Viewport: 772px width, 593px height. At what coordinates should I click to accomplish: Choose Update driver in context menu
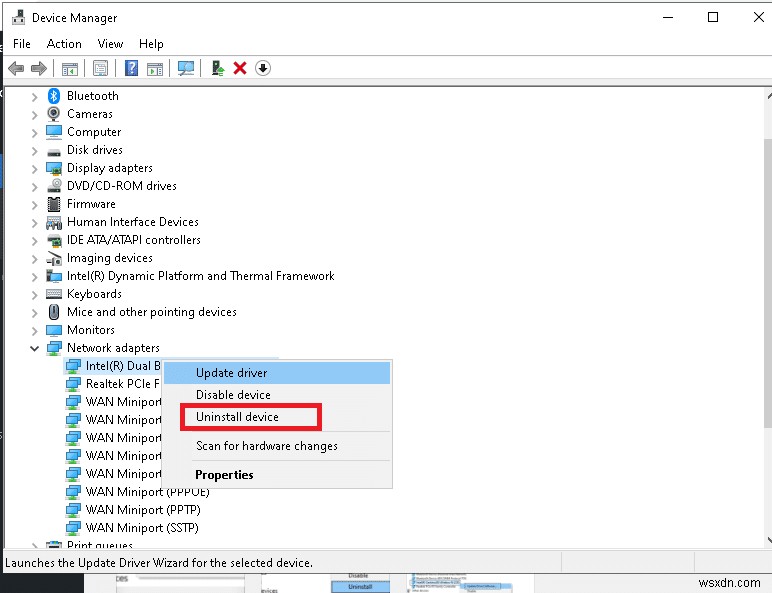click(x=277, y=373)
